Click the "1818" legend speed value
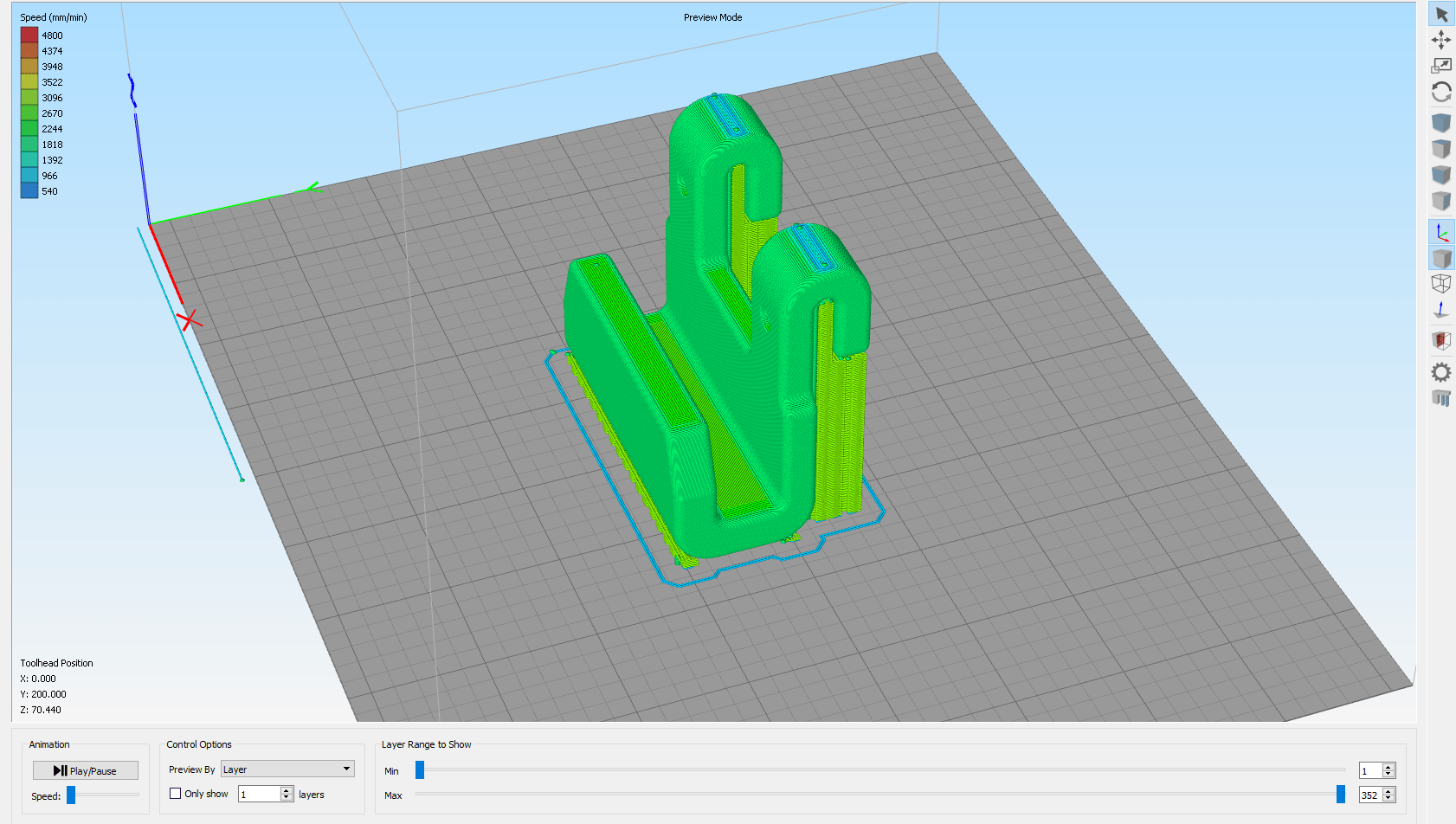Screen dimensions: 1456x824 (x=52, y=145)
